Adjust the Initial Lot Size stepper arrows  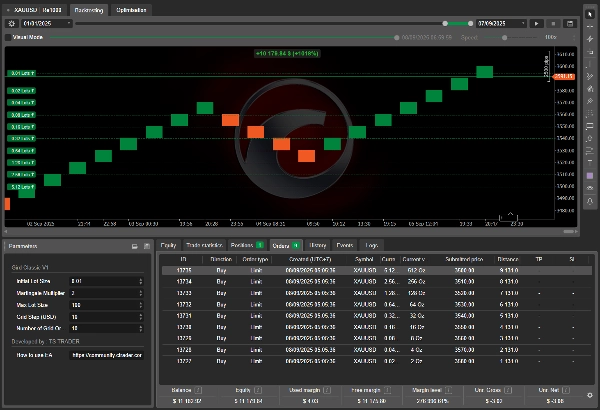click(x=141, y=281)
